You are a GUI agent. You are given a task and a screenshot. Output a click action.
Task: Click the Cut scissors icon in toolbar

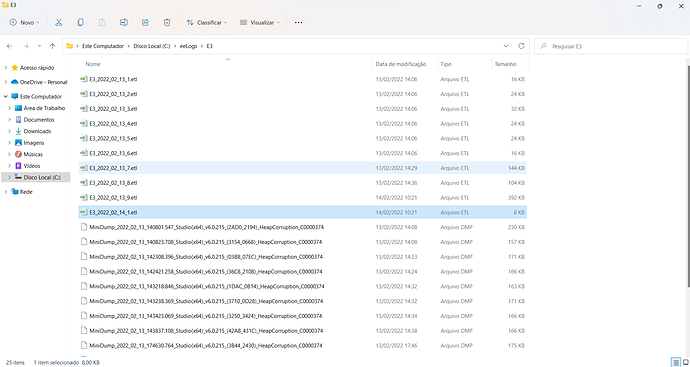tap(59, 22)
